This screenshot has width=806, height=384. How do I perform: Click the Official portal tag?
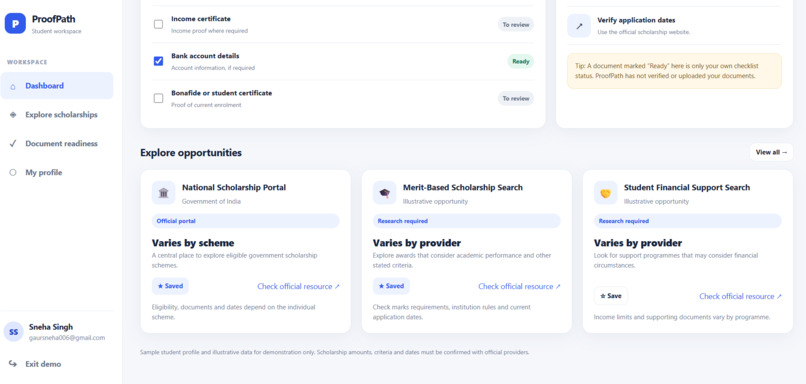coord(246,221)
